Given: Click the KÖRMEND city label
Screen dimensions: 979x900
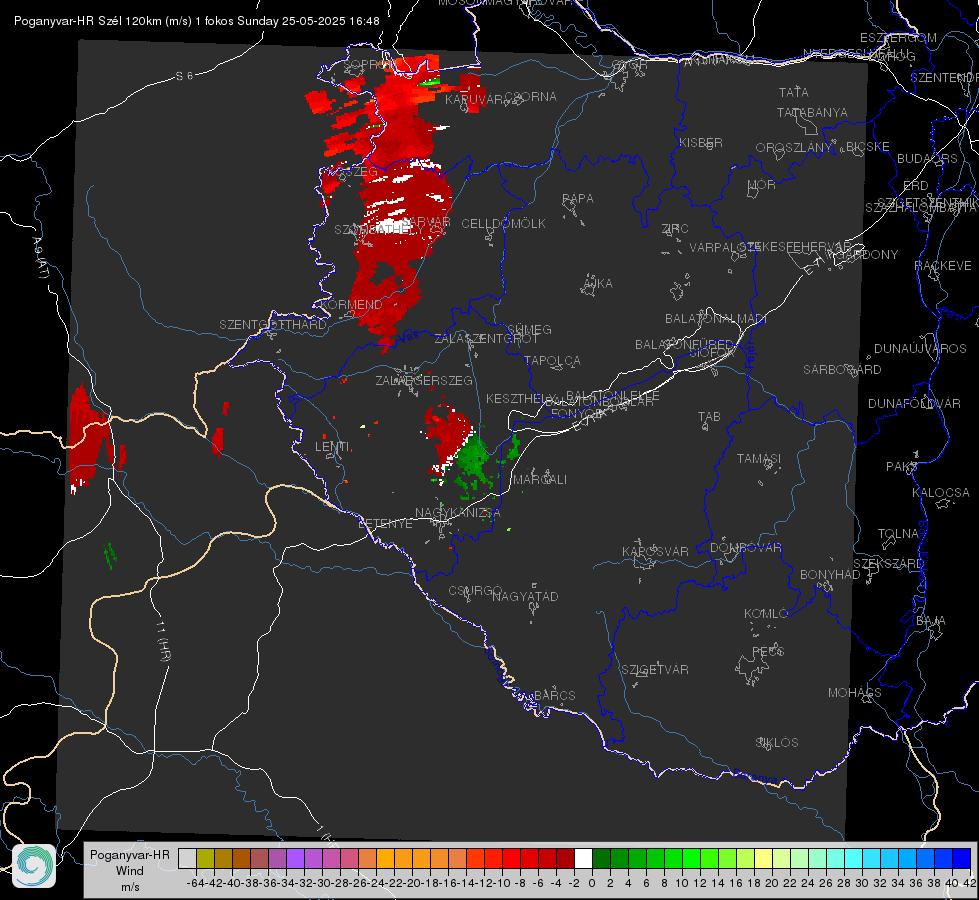Looking at the screenshot, I should (351, 305).
